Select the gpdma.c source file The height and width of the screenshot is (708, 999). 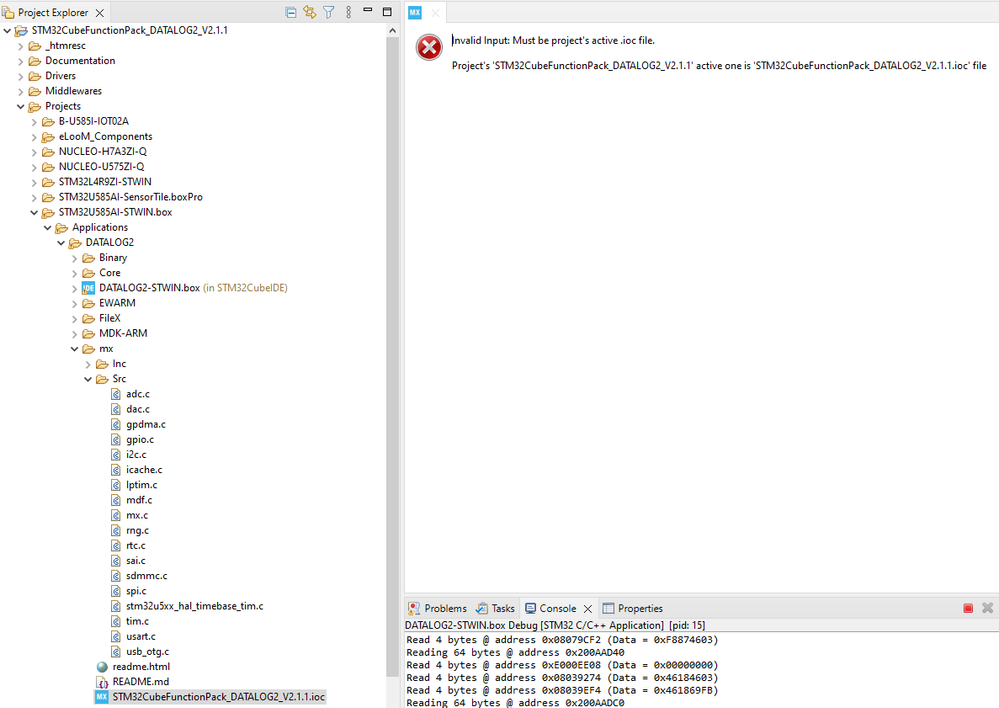click(x=146, y=424)
